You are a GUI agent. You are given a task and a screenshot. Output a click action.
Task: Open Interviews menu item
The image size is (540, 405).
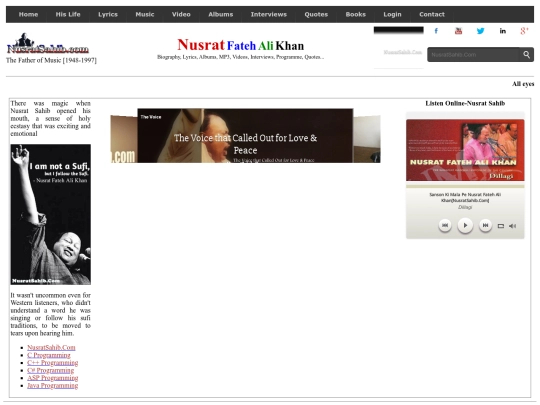point(269,14)
